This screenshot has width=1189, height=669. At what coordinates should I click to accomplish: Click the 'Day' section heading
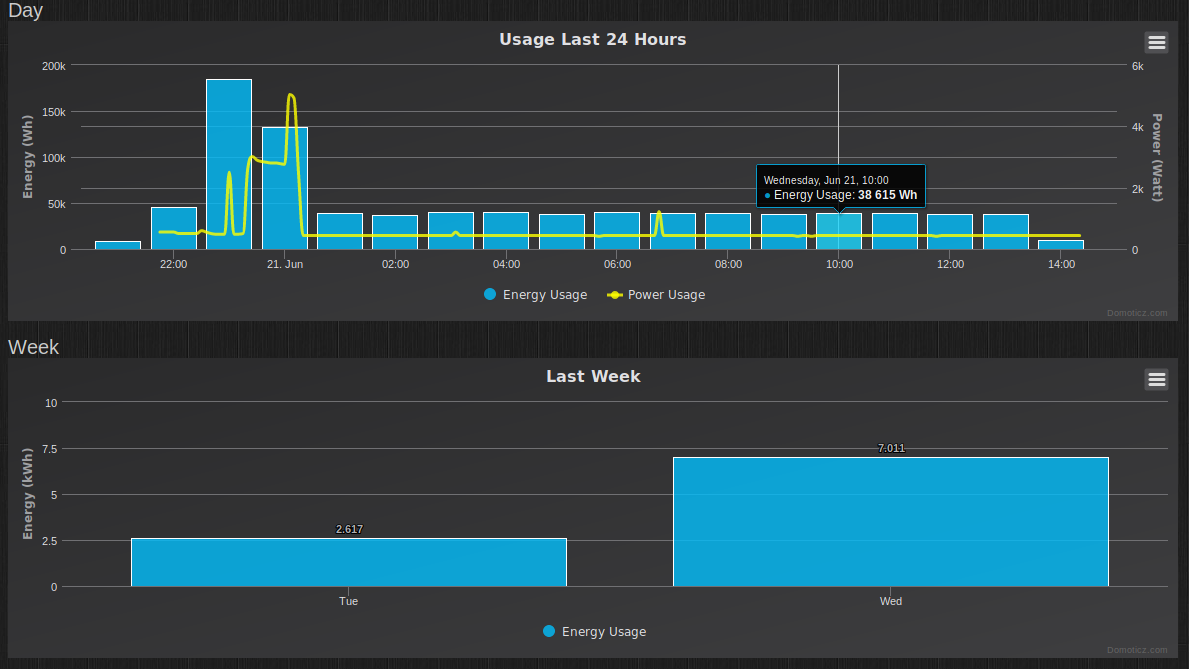click(x=25, y=11)
